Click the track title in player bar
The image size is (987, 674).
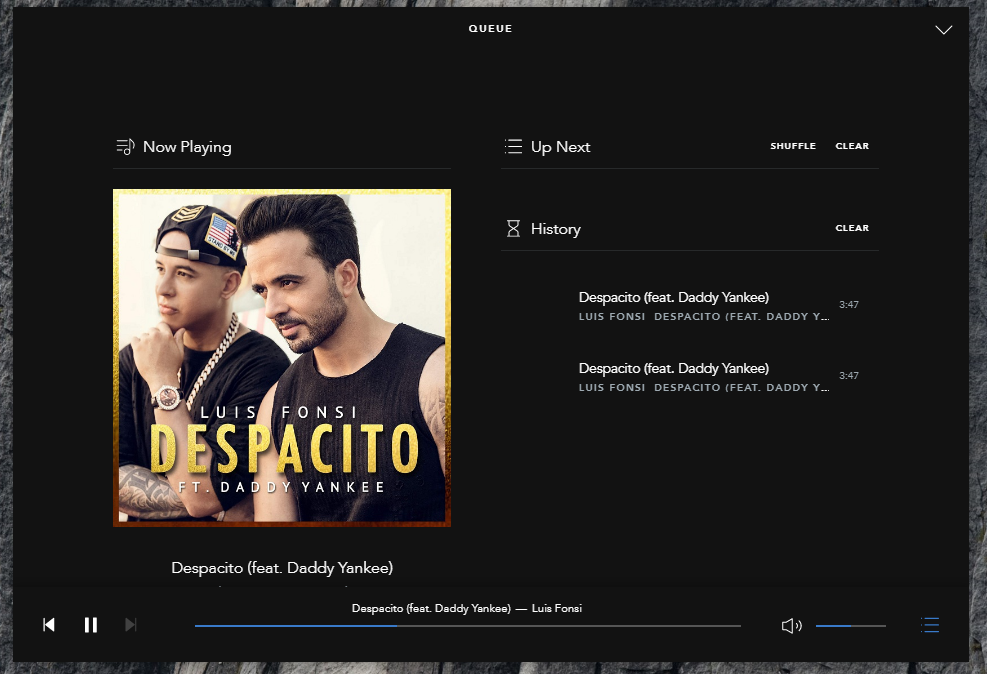tap(431, 609)
